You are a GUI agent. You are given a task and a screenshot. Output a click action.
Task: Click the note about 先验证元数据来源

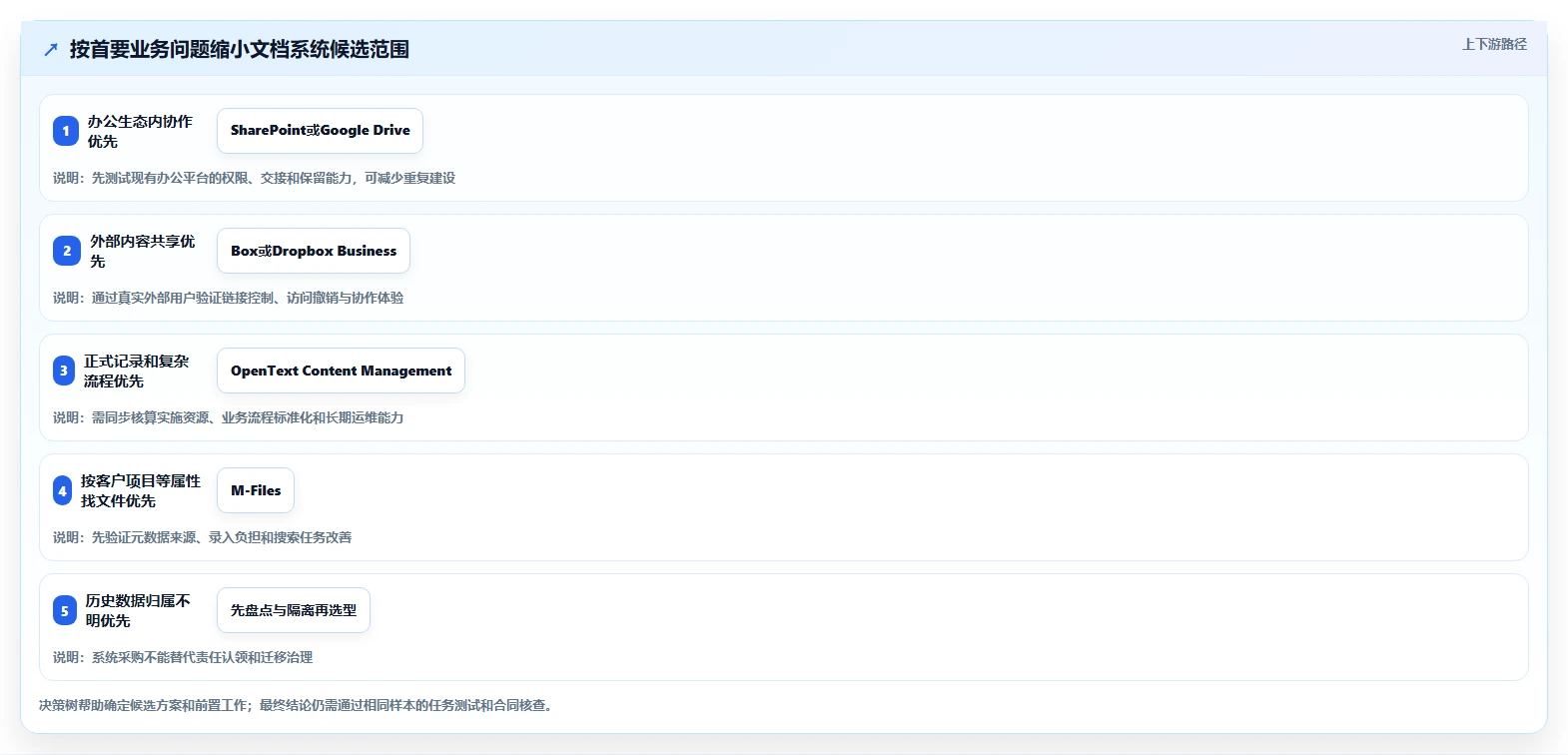[x=202, y=537]
